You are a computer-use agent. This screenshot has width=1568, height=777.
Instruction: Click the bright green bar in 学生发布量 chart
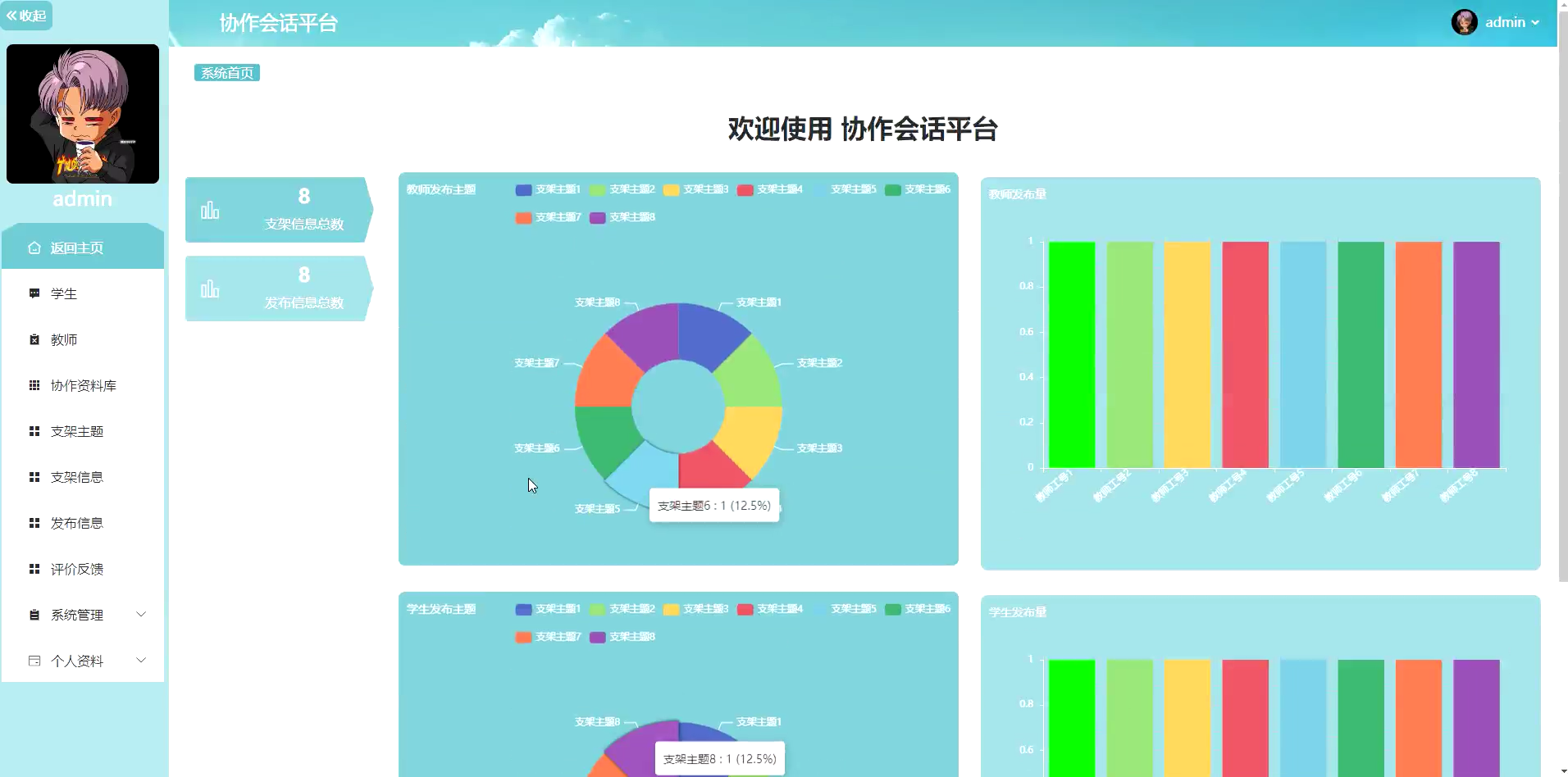[1072, 718]
